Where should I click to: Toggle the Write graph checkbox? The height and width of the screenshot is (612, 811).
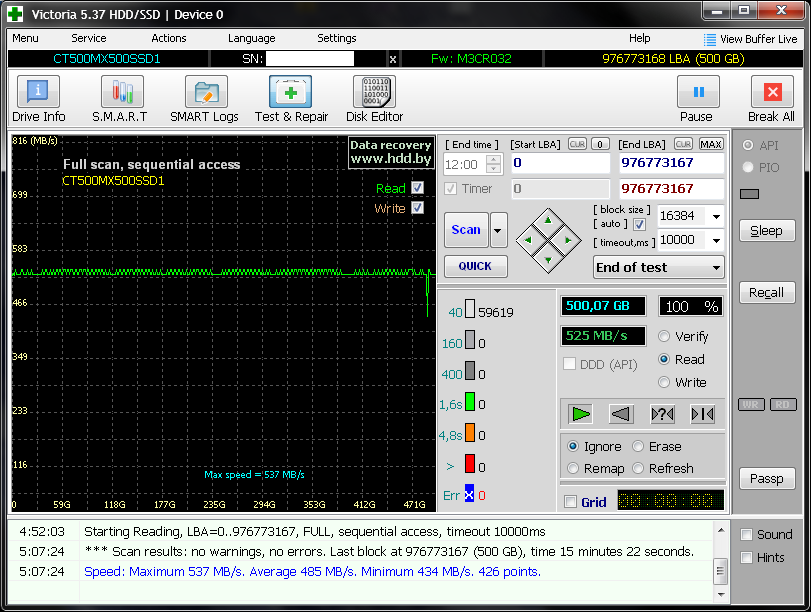417,207
